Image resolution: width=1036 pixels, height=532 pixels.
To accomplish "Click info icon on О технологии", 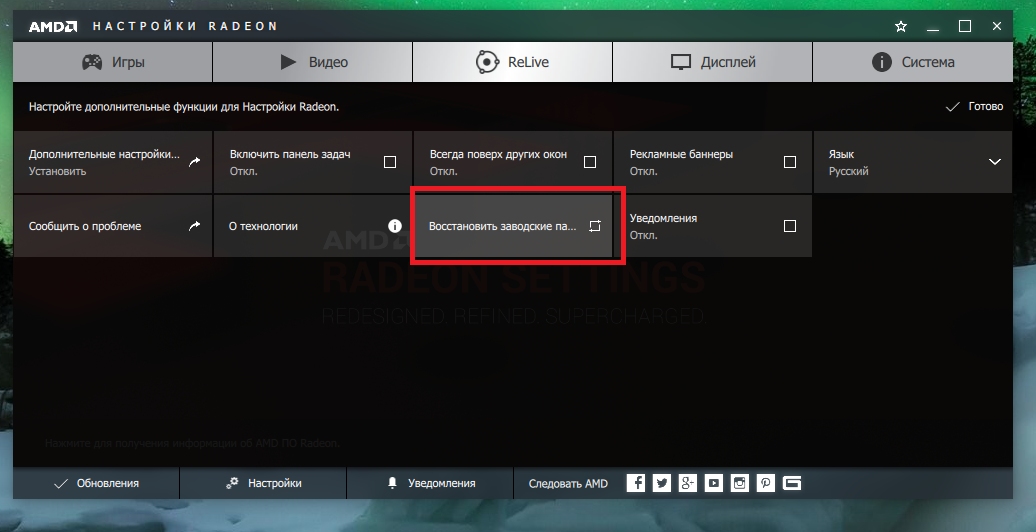I will pos(394,226).
